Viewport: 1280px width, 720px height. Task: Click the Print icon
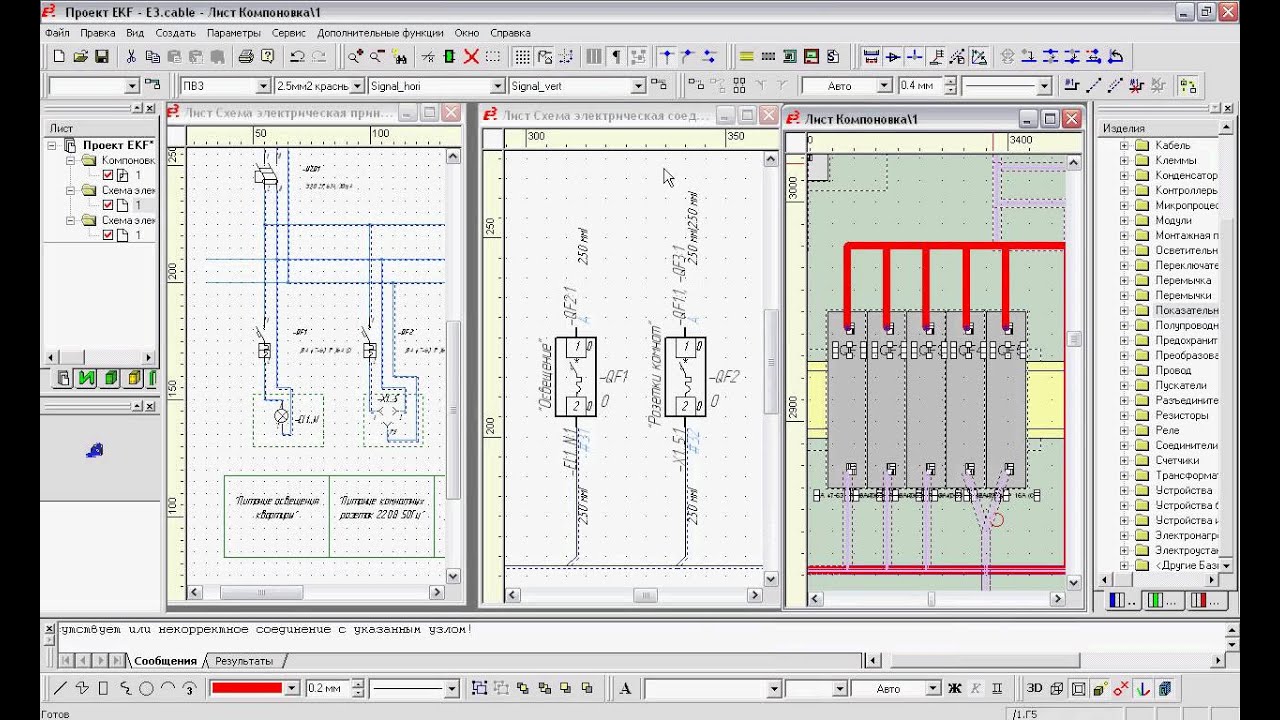[x=246, y=56]
